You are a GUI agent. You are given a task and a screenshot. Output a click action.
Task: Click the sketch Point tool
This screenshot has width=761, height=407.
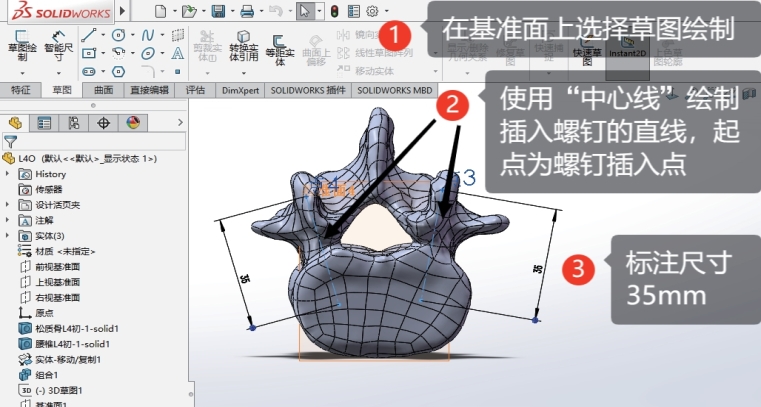[x=178, y=72]
